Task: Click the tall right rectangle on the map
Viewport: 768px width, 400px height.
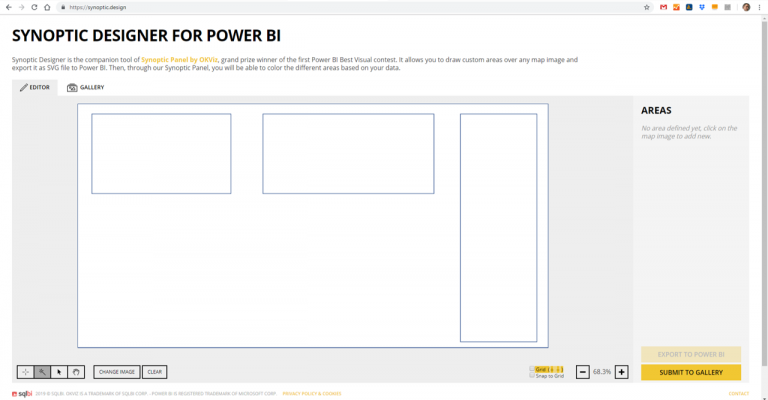Action: point(499,228)
